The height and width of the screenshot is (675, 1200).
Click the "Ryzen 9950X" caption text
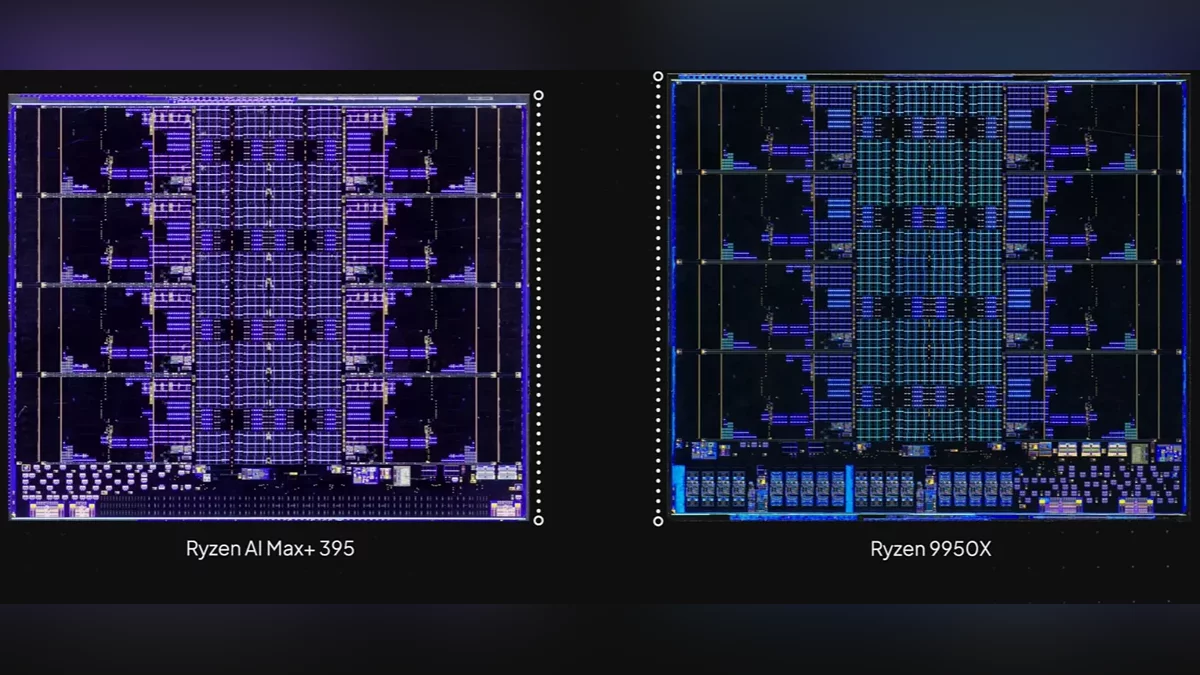(x=930, y=549)
